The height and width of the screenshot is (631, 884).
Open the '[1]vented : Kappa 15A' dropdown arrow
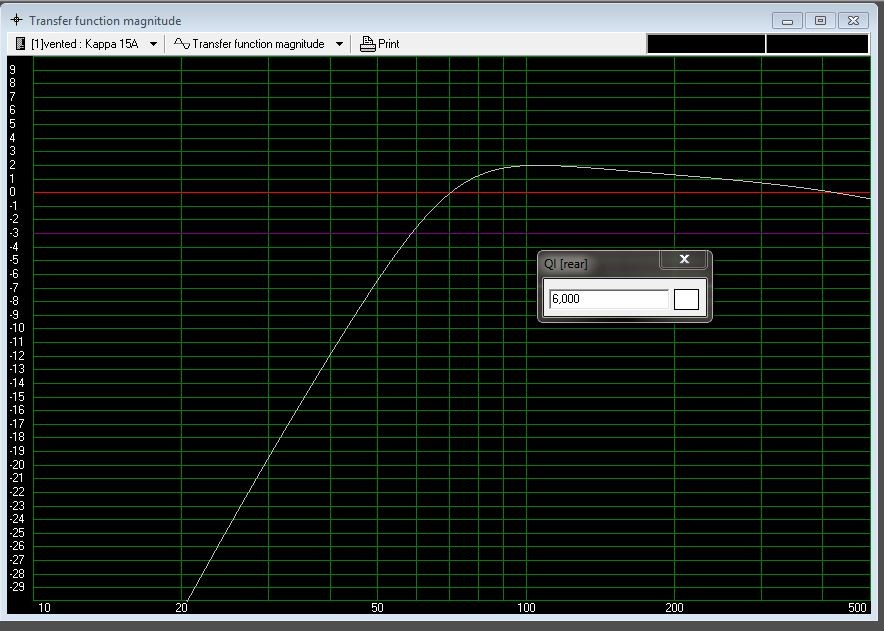pyautogui.click(x=153, y=44)
